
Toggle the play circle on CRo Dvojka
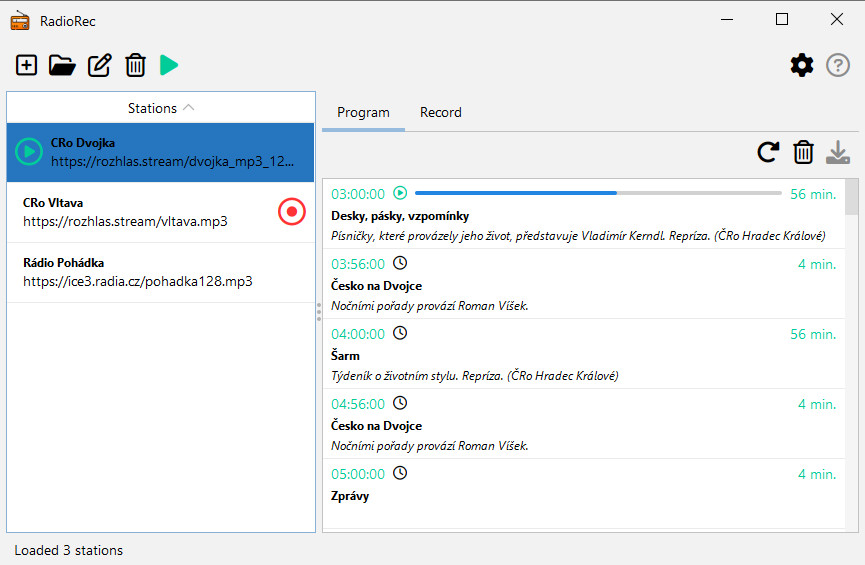(x=29, y=152)
